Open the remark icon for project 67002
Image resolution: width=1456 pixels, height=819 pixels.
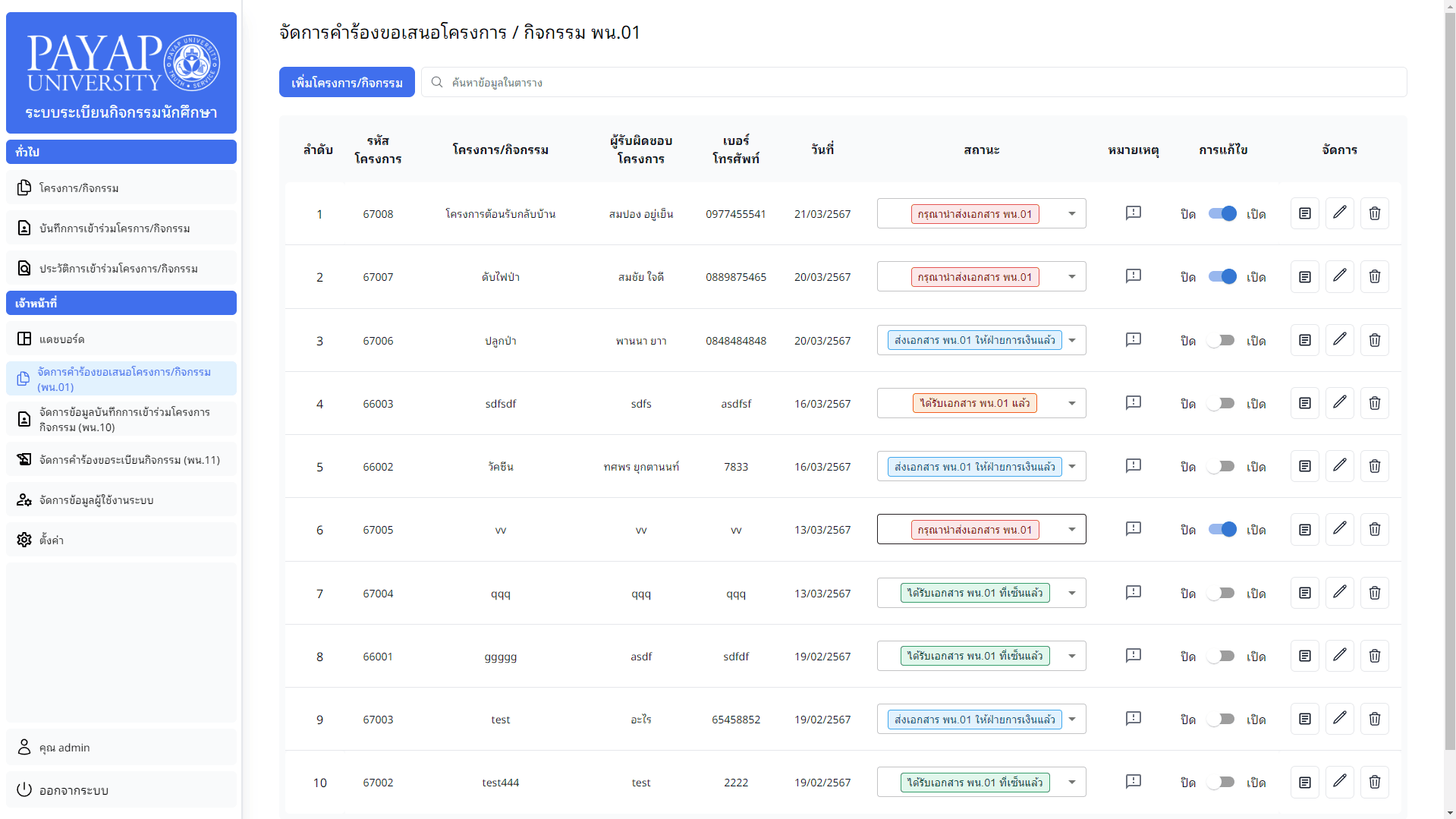click(x=1133, y=782)
